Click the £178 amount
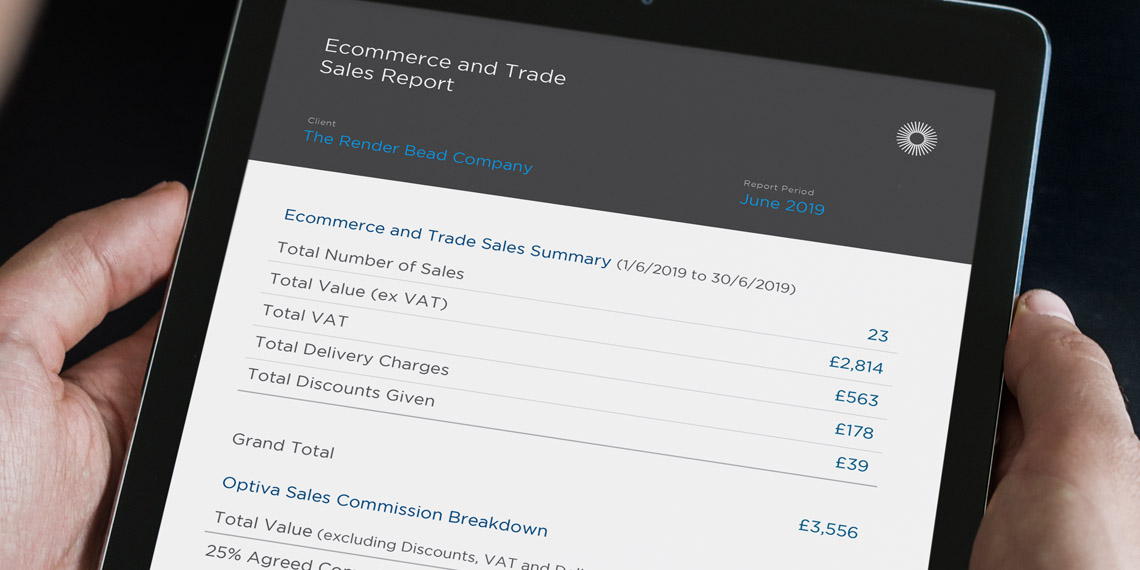The height and width of the screenshot is (570, 1140). [x=853, y=431]
